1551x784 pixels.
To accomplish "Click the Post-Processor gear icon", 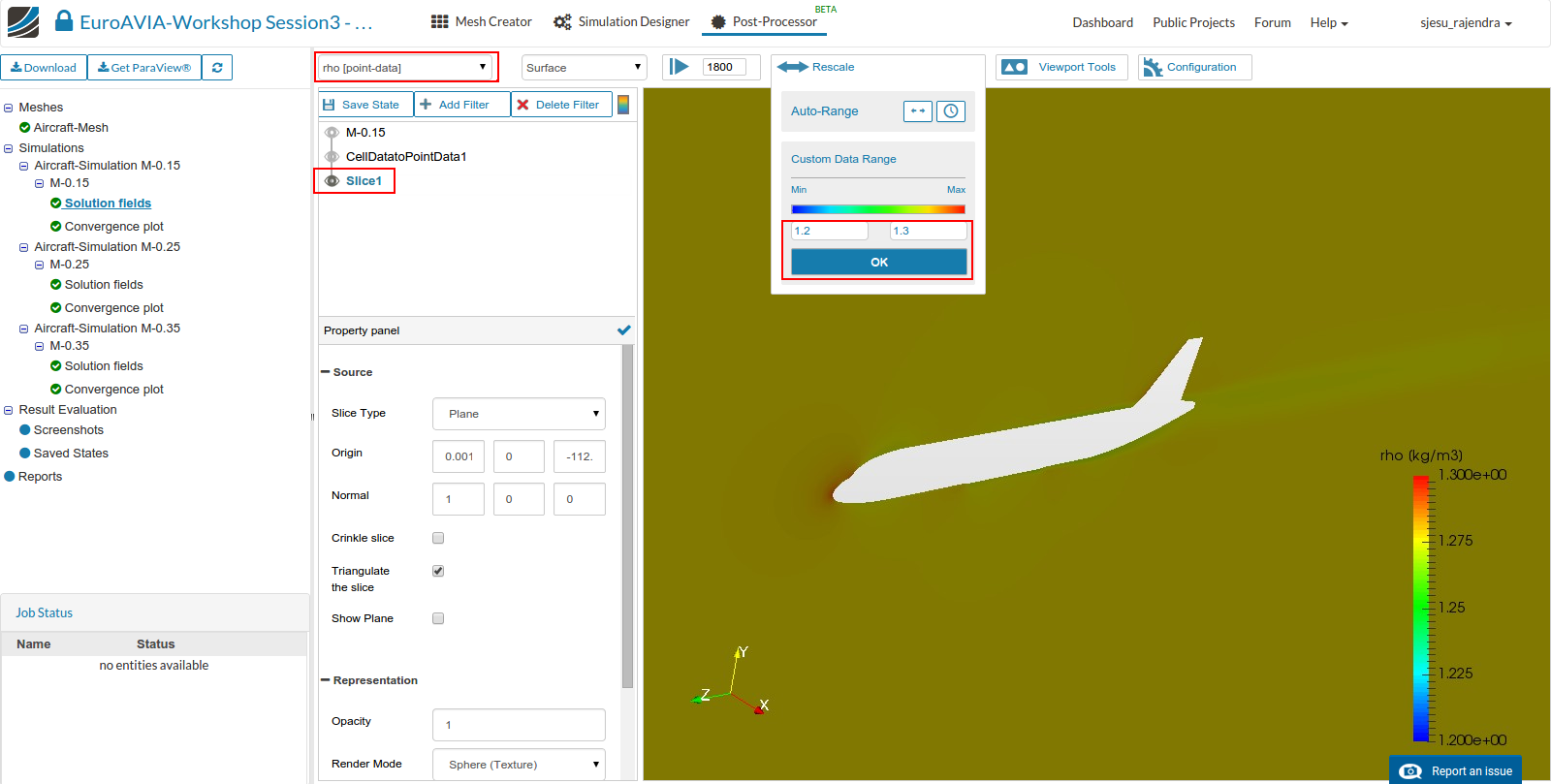I will [x=718, y=21].
